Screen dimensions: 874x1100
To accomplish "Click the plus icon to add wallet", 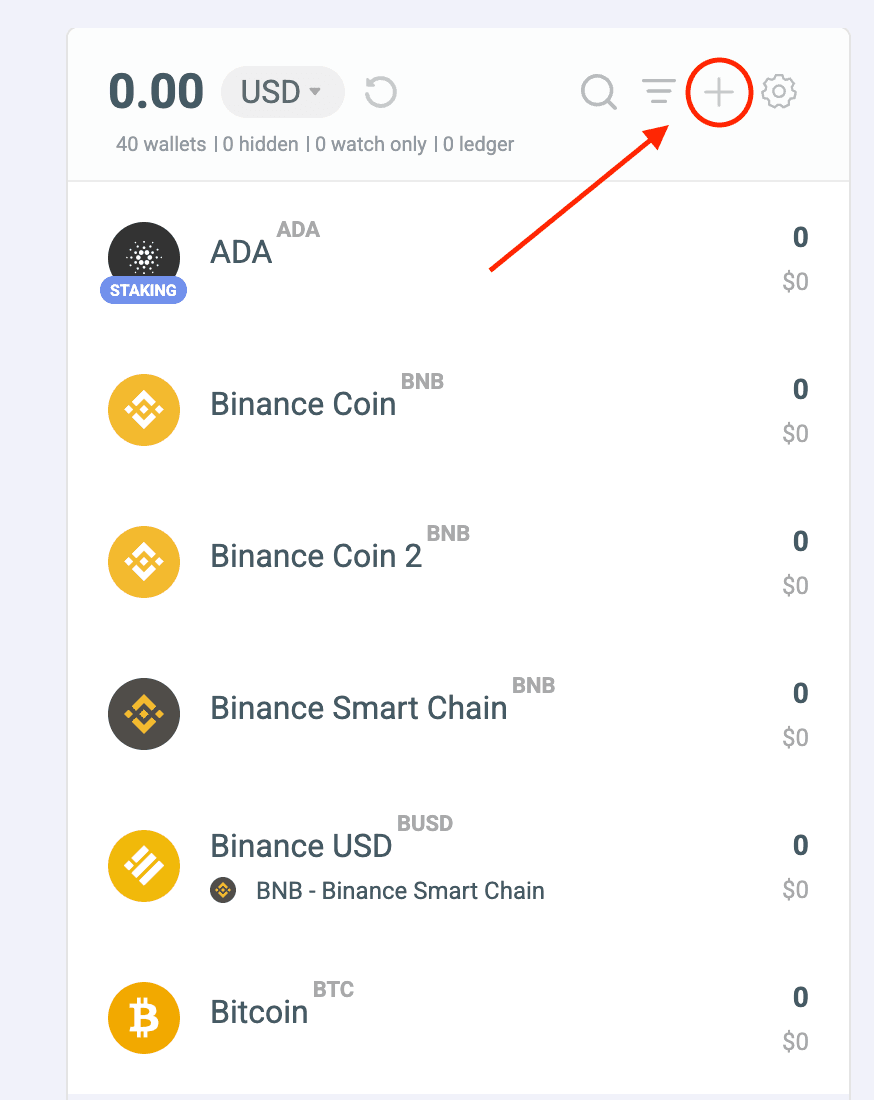I will click(719, 93).
